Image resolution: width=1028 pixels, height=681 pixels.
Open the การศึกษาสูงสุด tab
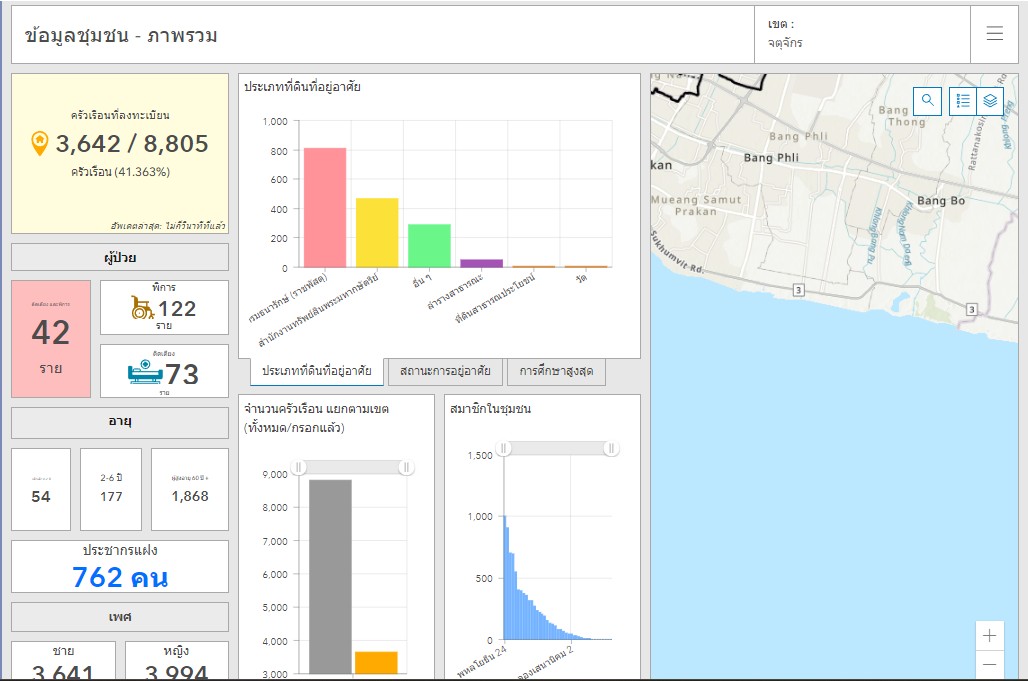(x=556, y=371)
